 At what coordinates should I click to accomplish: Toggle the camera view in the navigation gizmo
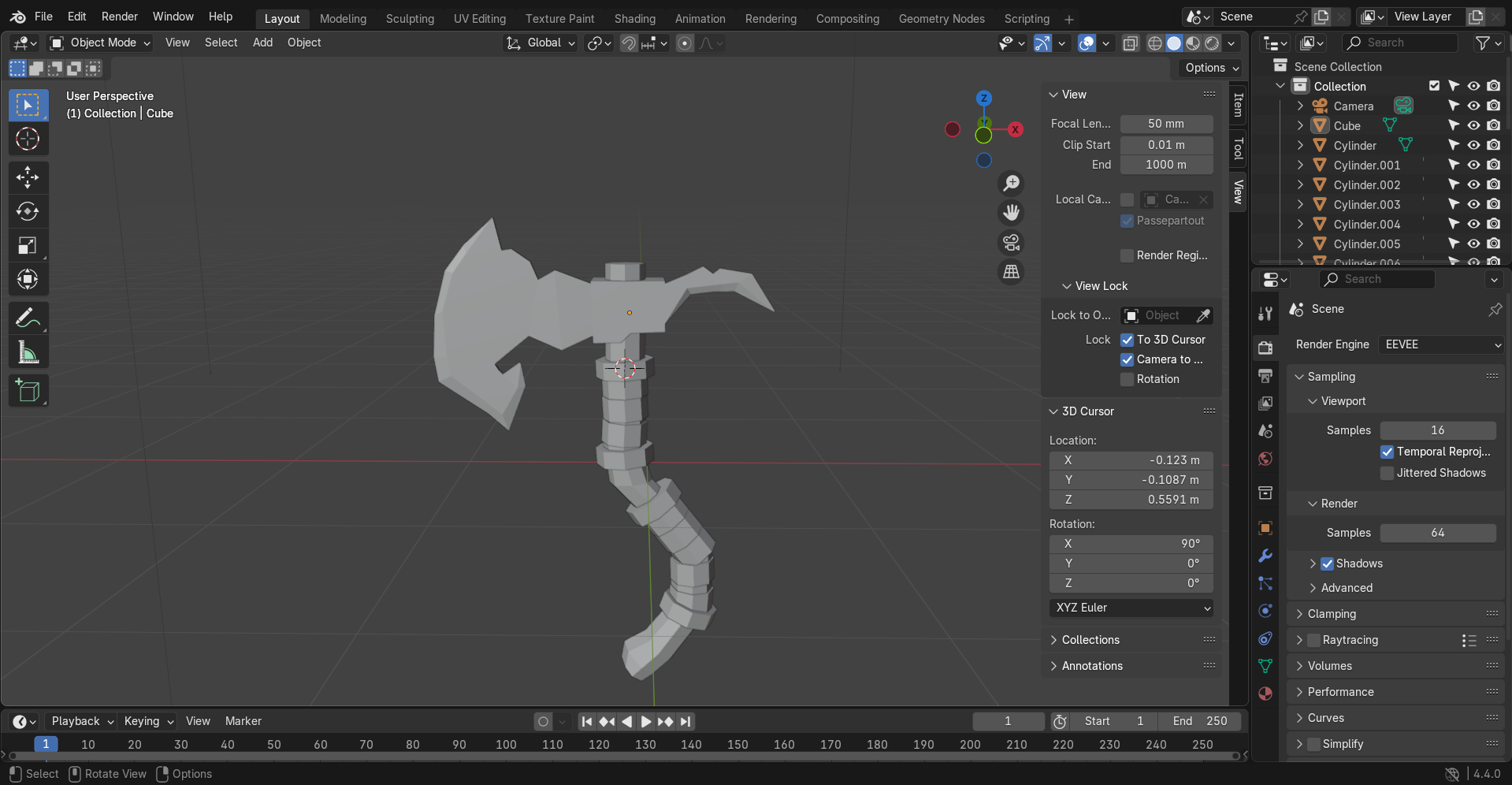(x=1011, y=243)
